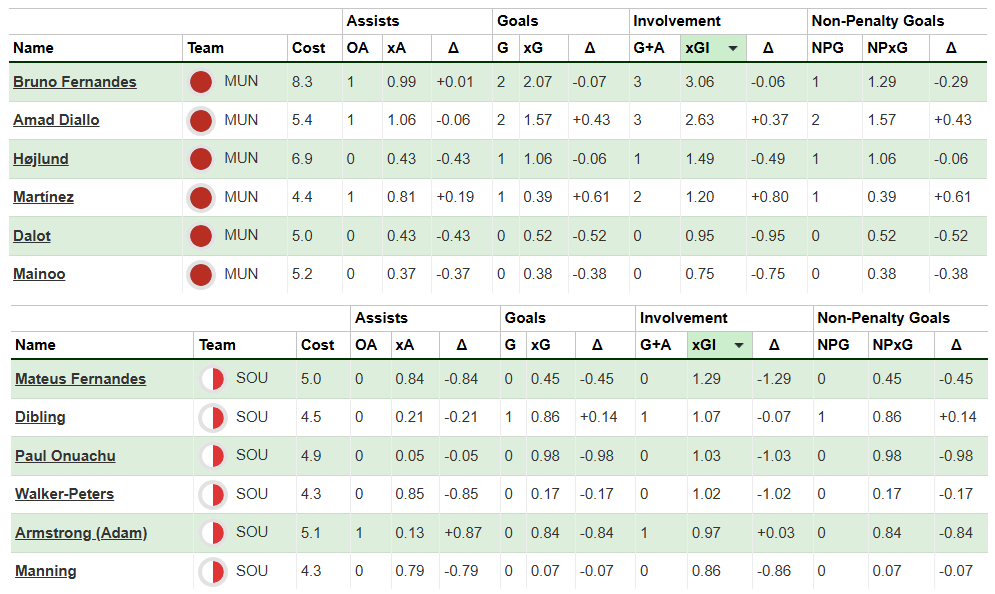Click the SOU badge beside Mateus Fernandes
Image resolution: width=995 pixels, height=594 pixels.
point(212,379)
